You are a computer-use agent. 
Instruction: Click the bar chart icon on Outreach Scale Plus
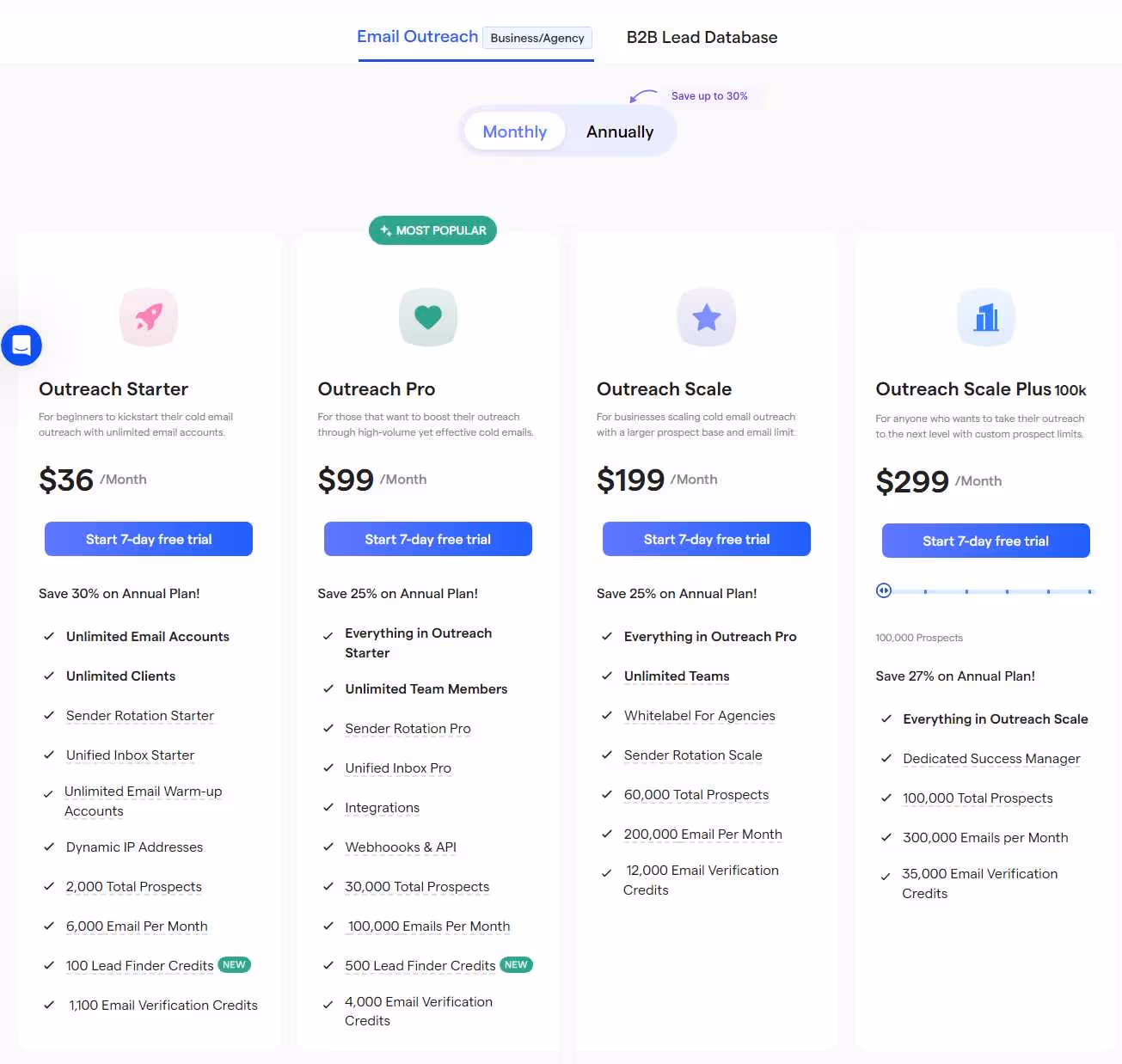pyautogui.click(x=985, y=316)
